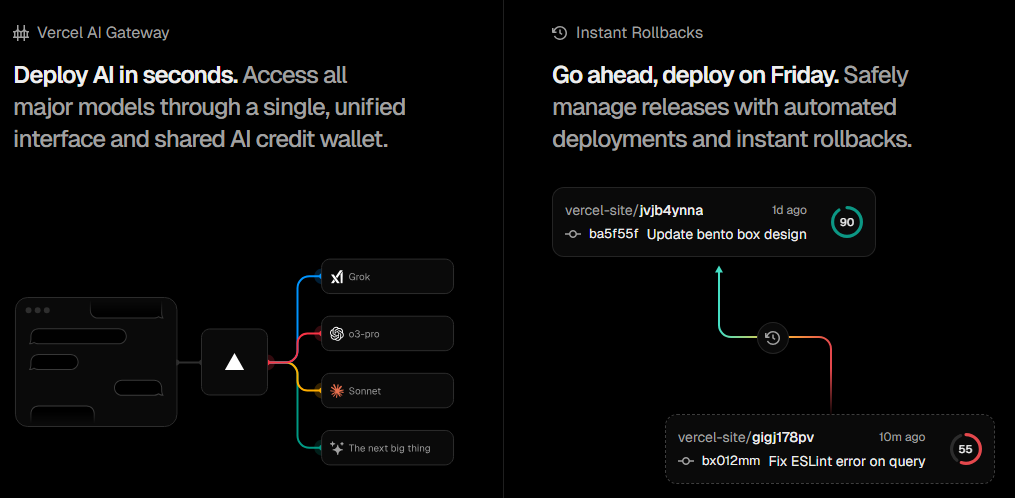1015x498 pixels.
Task: Click the commit icon beside bx012mm
Action: click(686, 462)
